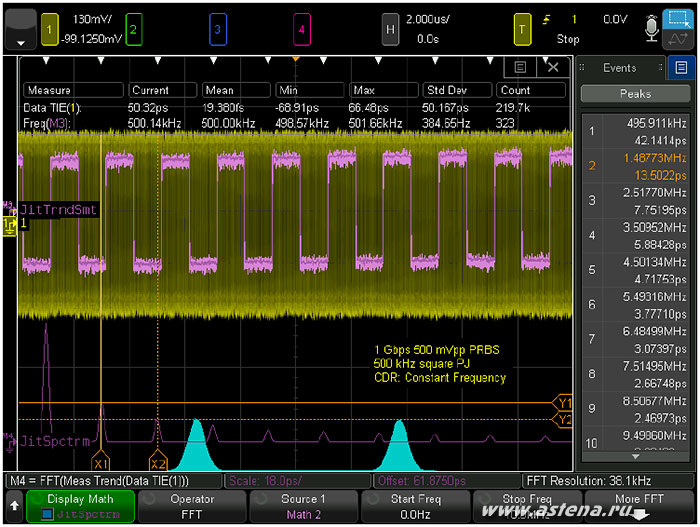The height and width of the screenshot is (527, 700).
Task: Click the Current column header
Action: [162, 90]
